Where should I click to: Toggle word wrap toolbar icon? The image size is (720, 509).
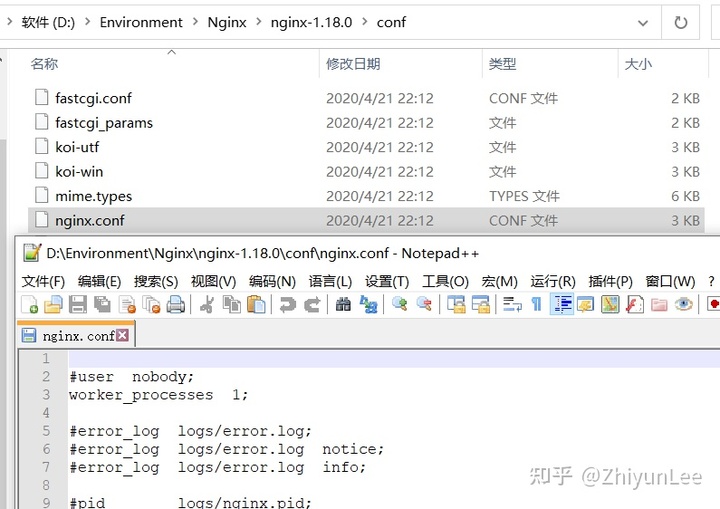tap(512, 305)
